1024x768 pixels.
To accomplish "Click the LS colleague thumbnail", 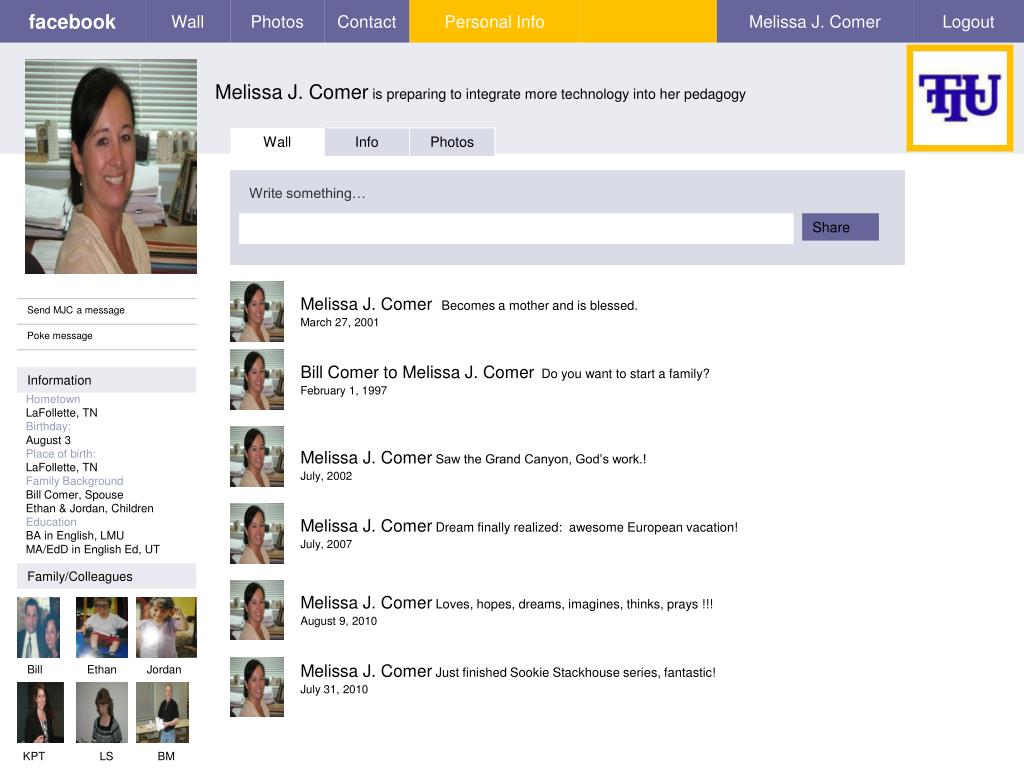I will point(102,712).
